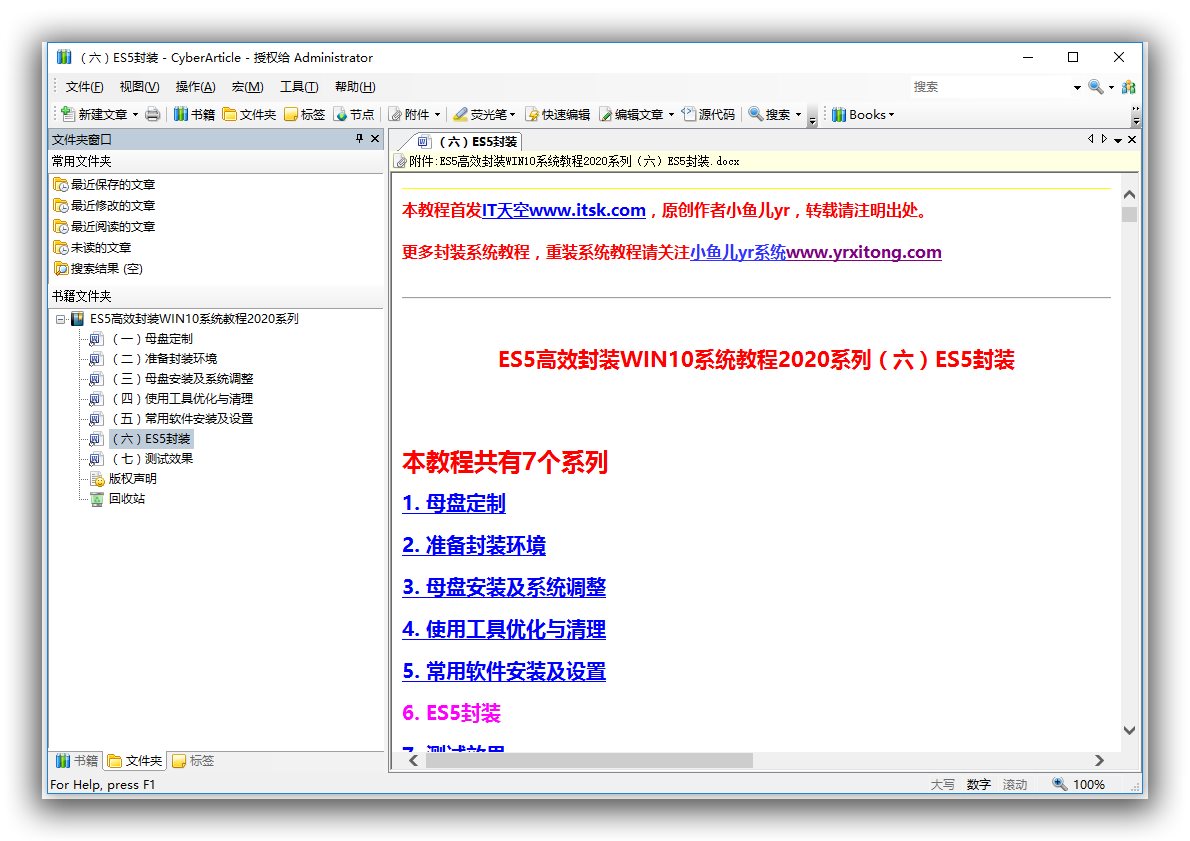Click the 小鱼儿yr系统www.yrxitong.com link

(x=816, y=252)
